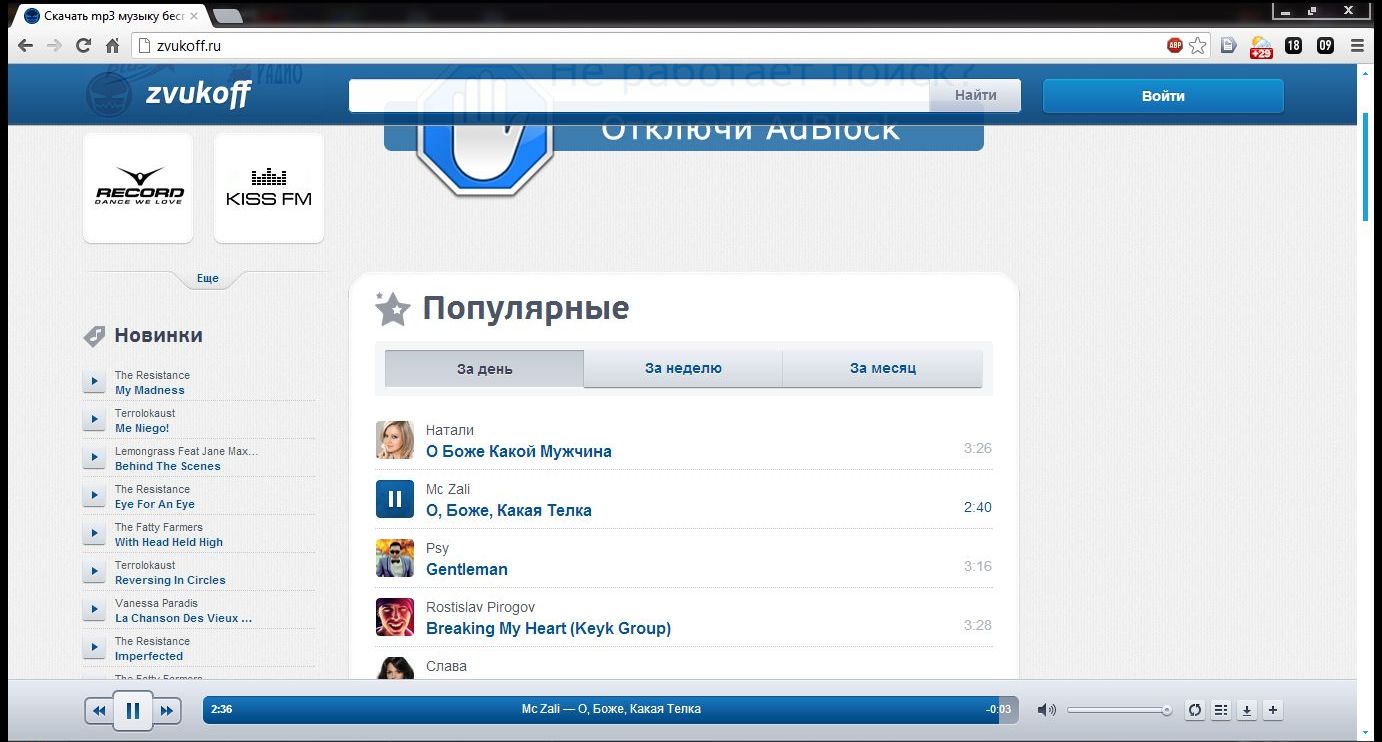Click the Psy Gentleman thumbnail
Viewport: 1382px width, 742px height.
(395, 558)
